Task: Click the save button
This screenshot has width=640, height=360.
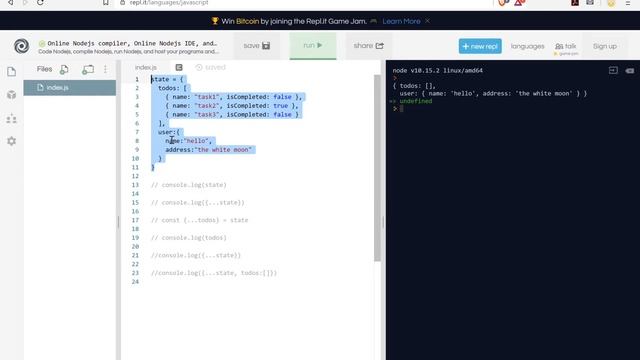Action: (257, 46)
